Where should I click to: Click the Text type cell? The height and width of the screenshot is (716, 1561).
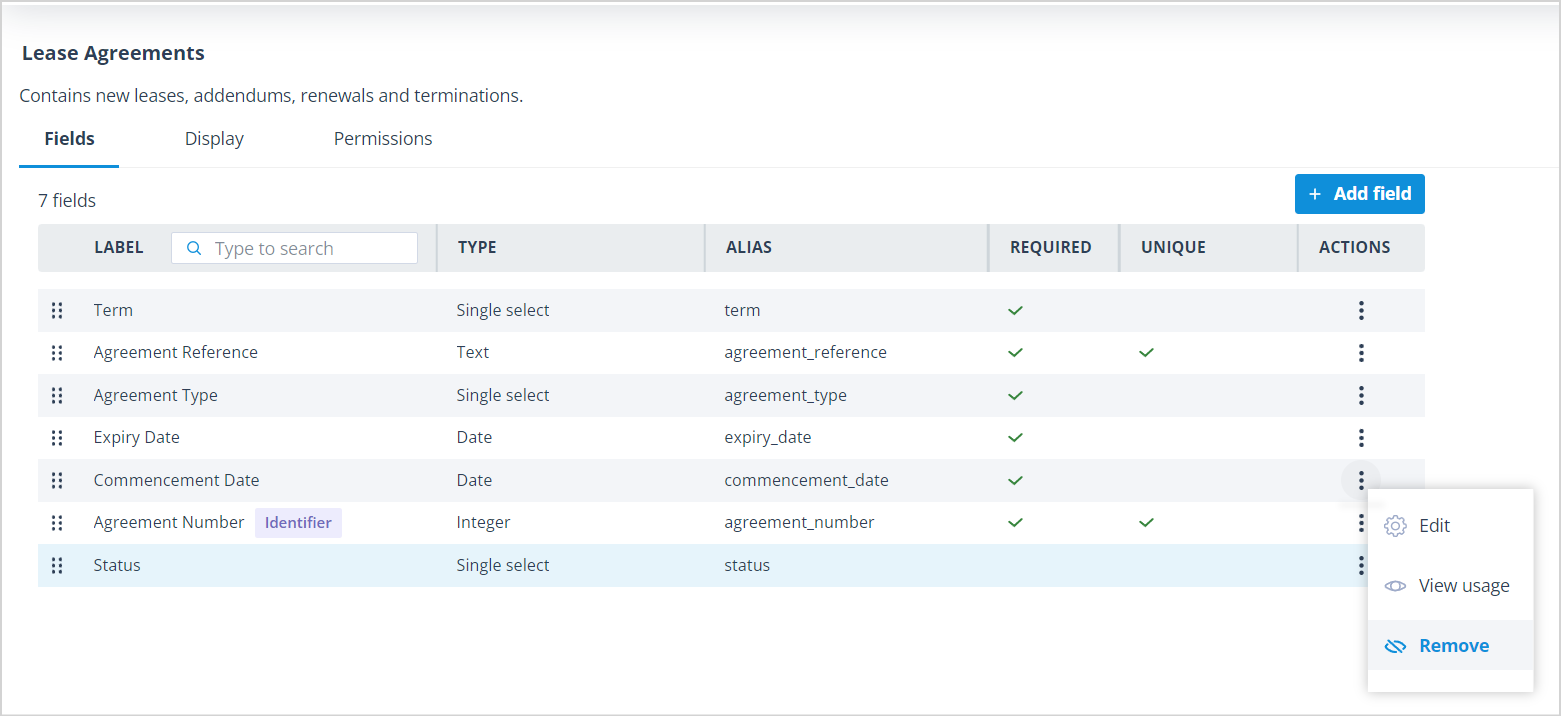click(473, 352)
